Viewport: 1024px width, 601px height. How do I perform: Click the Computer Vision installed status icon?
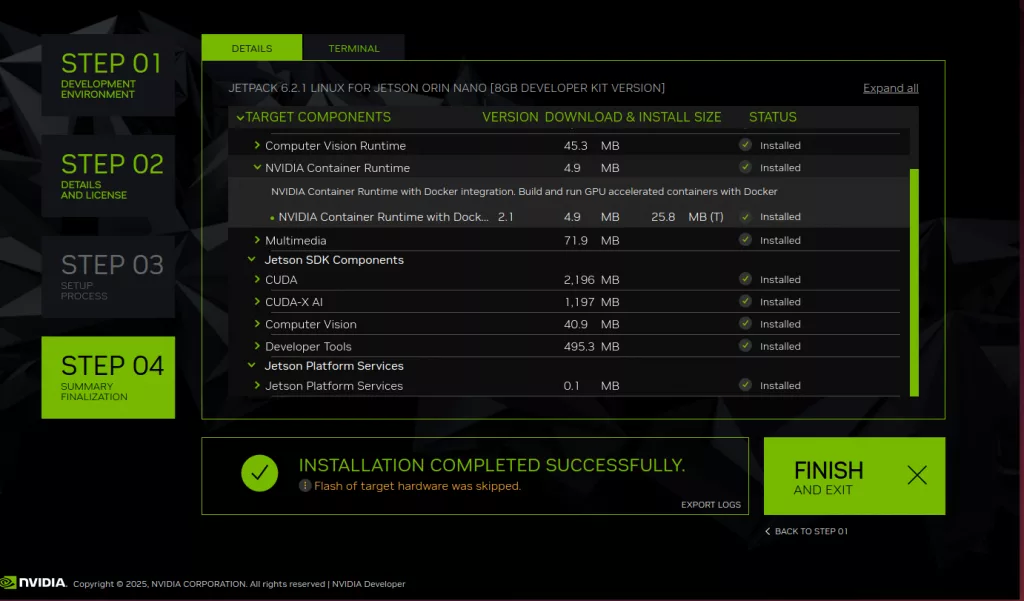745,323
